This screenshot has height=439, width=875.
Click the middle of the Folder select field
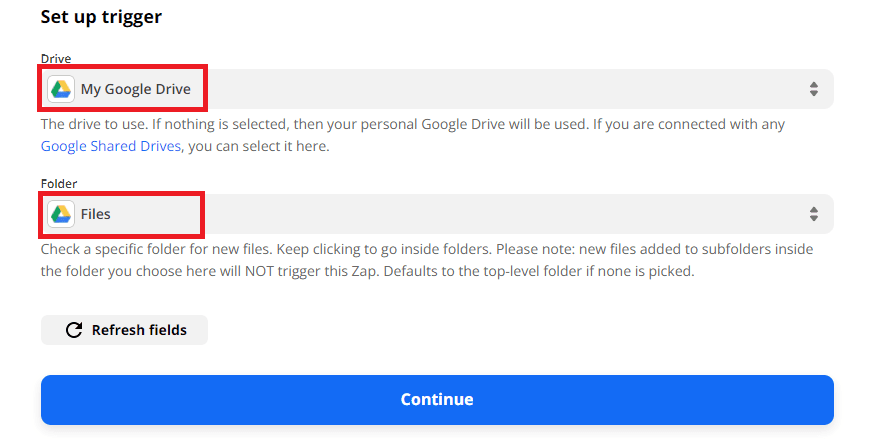[x=437, y=214]
